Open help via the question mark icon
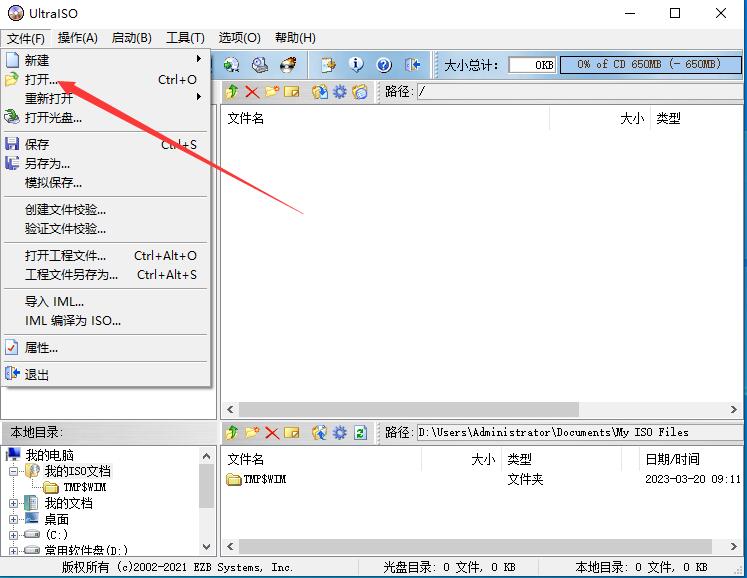 point(384,64)
